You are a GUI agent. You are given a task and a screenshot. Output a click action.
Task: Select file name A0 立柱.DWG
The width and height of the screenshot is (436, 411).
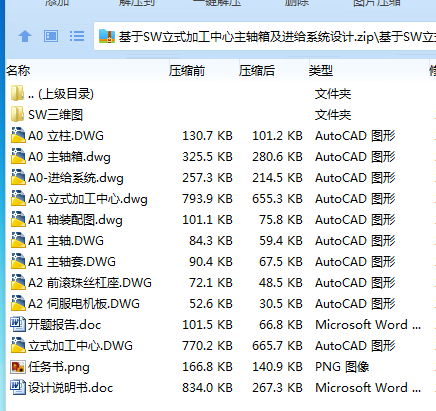tap(66, 136)
